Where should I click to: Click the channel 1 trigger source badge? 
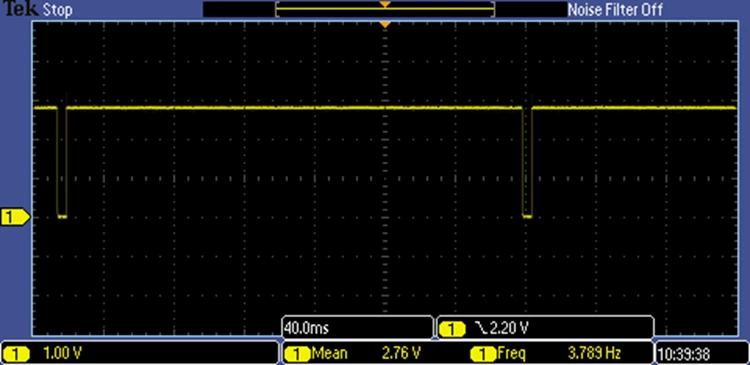point(452,329)
